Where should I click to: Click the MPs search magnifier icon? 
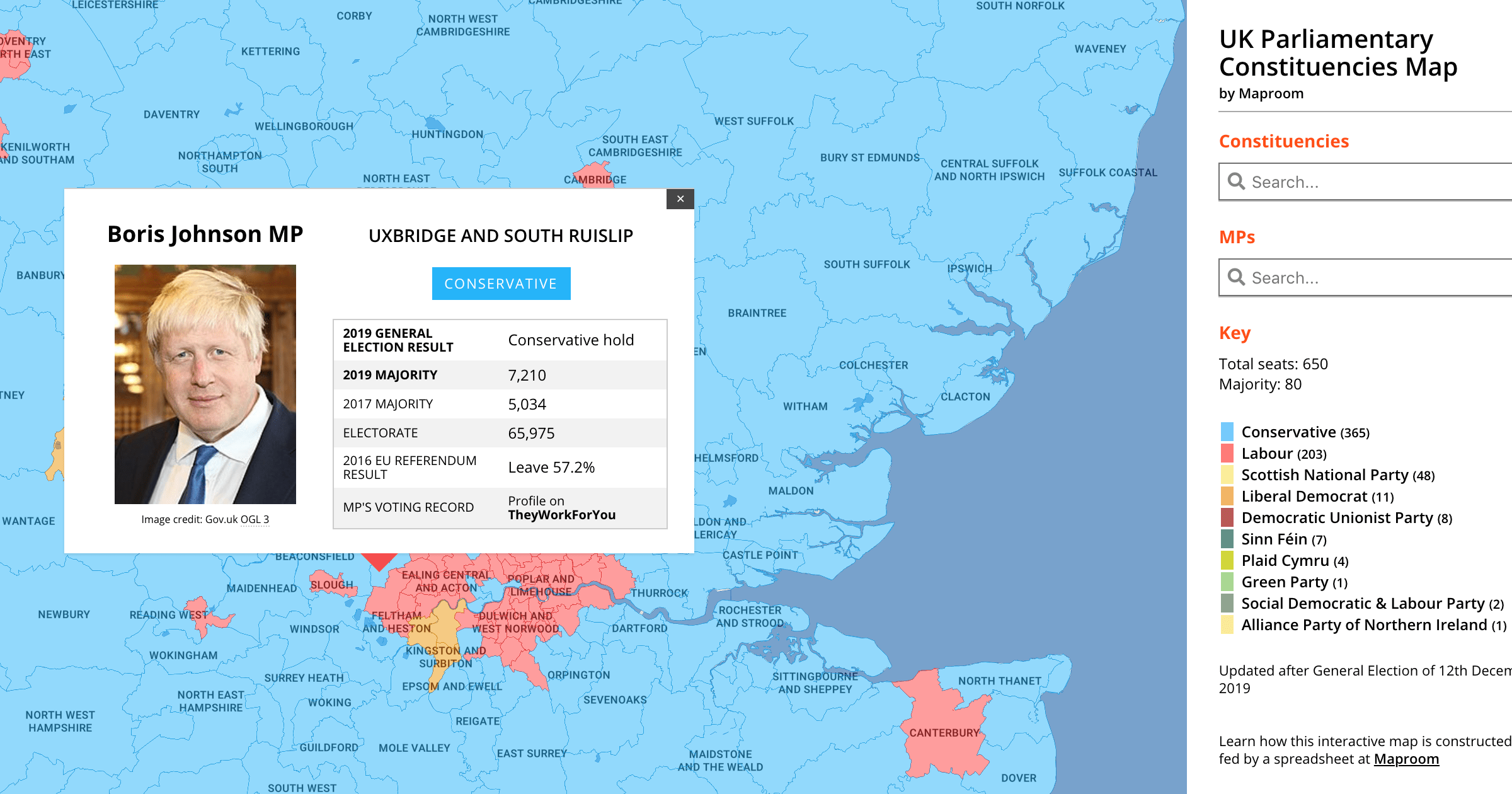(x=1236, y=277)
